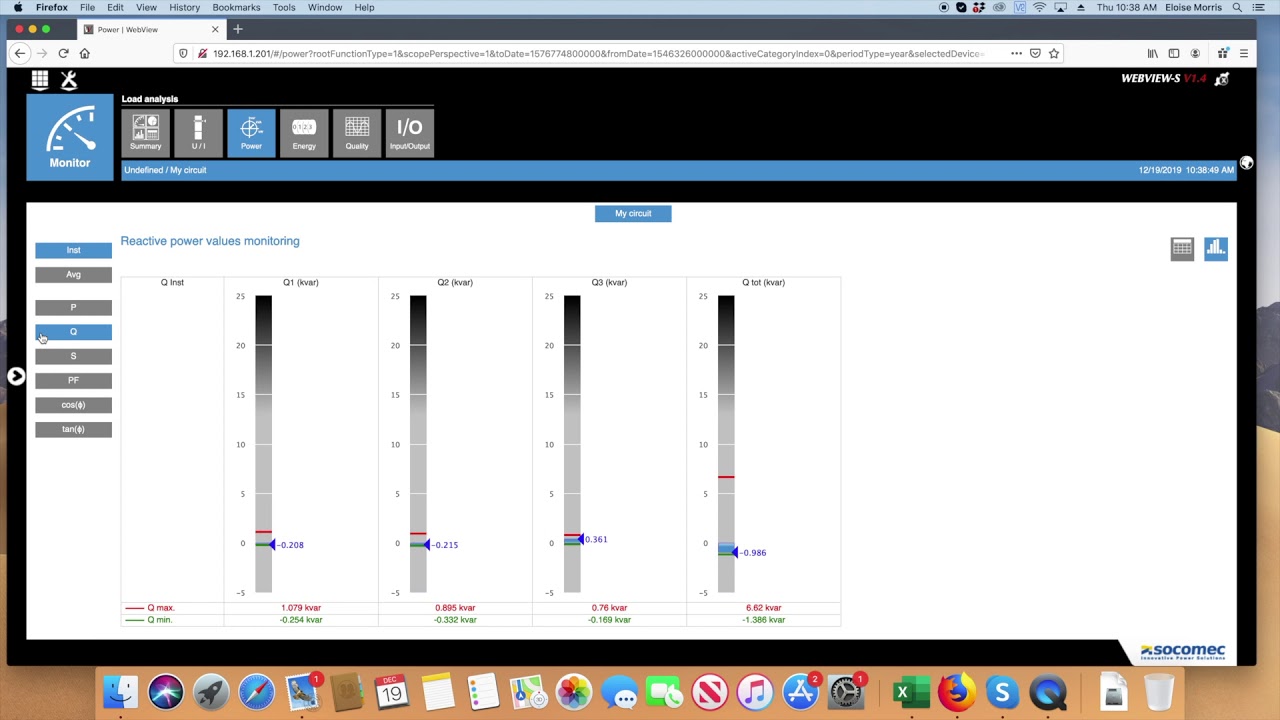
Task: Toggle Firefox sidebar
Action: pos(1174,53)
